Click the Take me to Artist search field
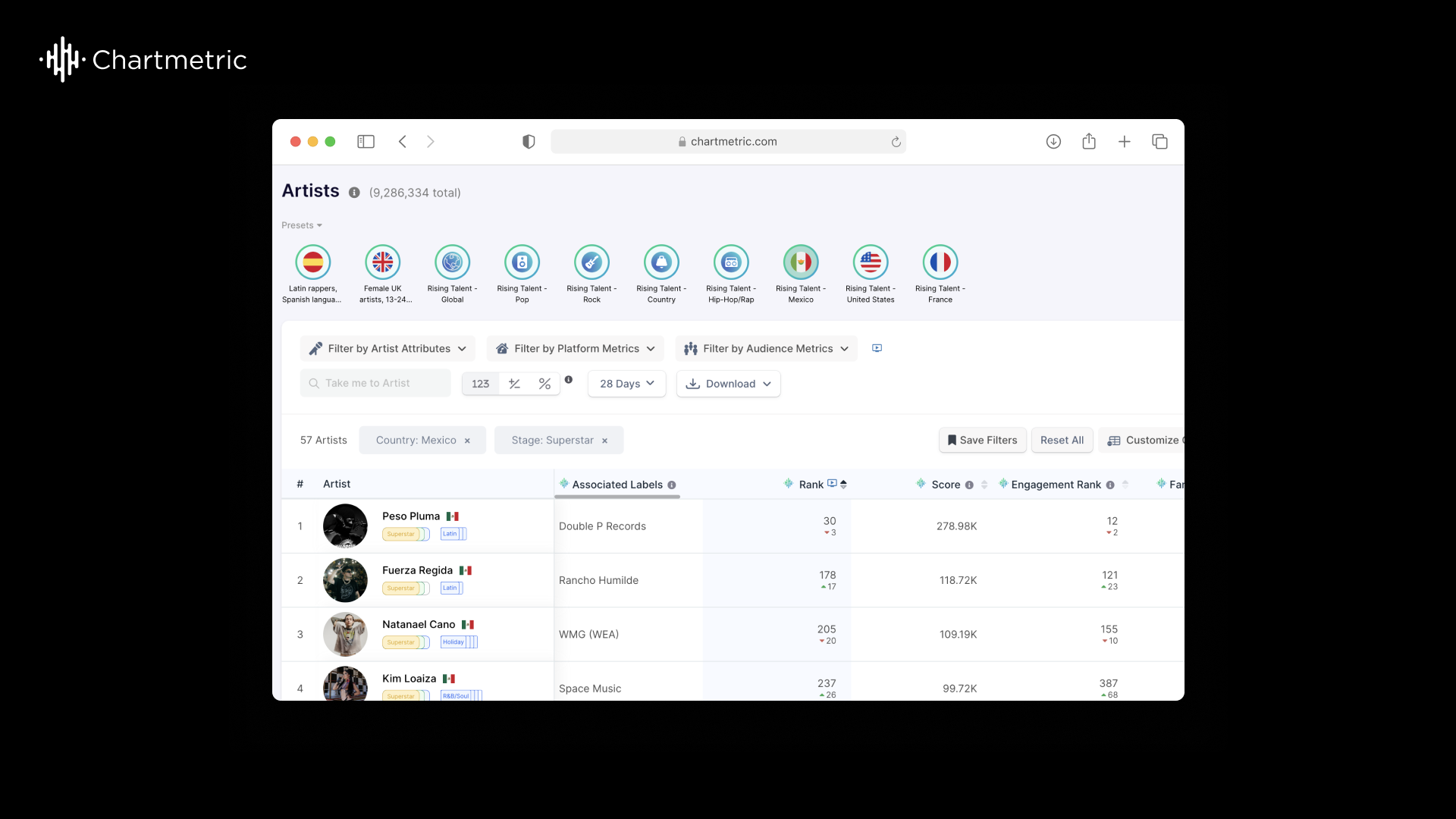 [375, 384]
